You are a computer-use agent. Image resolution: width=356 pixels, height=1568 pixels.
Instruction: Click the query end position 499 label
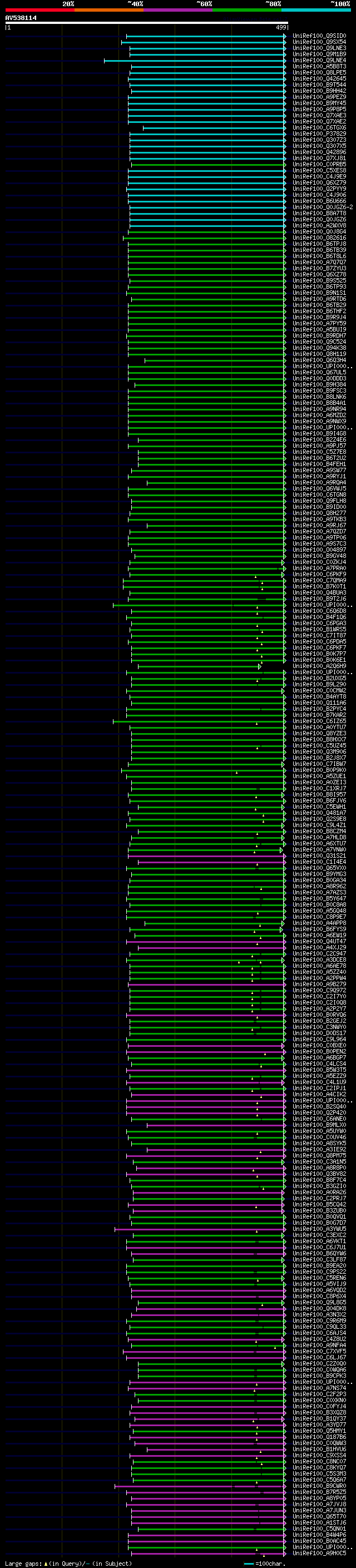[281, 27]
